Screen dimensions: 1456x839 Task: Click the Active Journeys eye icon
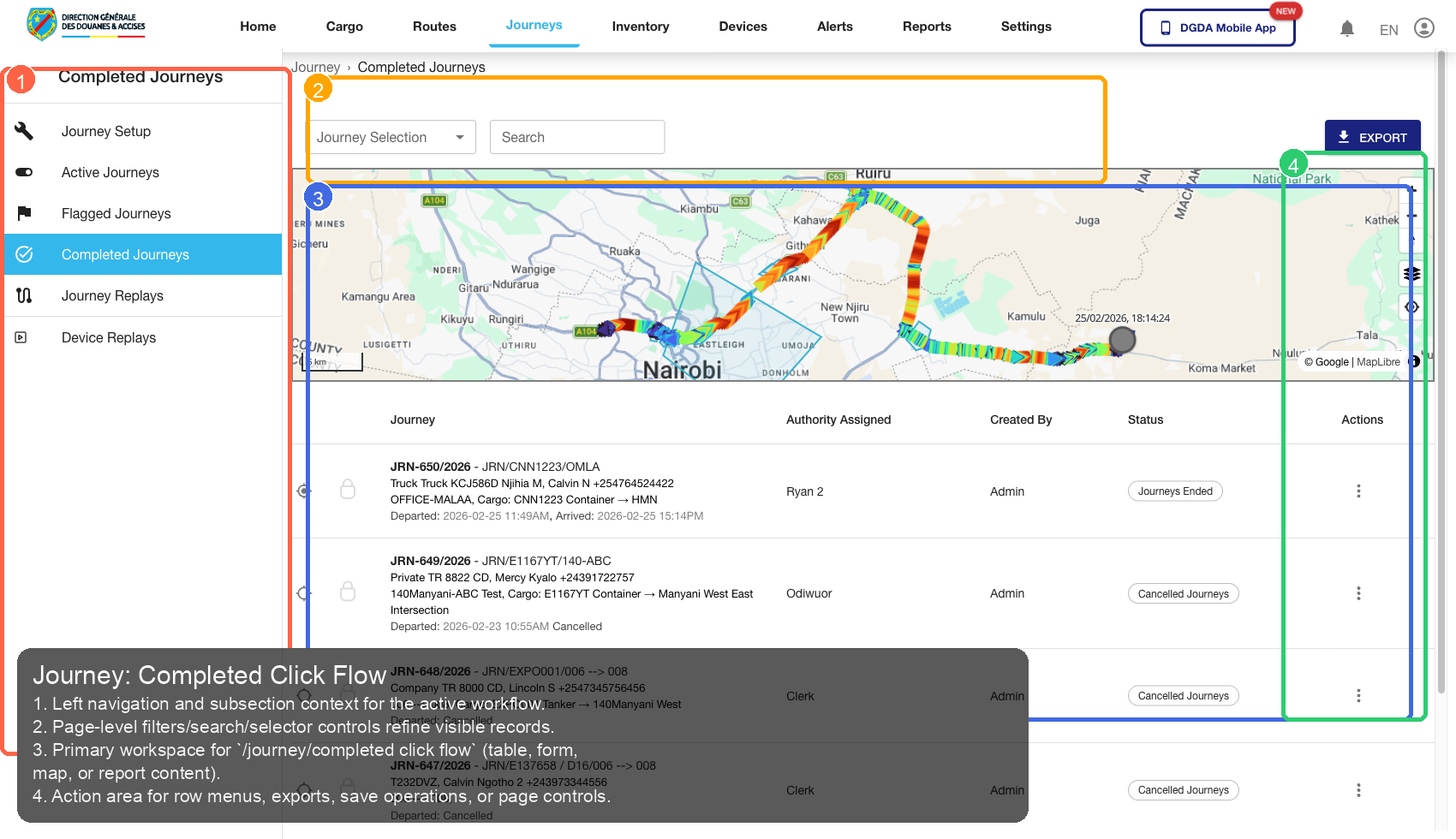(x=24, y=172)
